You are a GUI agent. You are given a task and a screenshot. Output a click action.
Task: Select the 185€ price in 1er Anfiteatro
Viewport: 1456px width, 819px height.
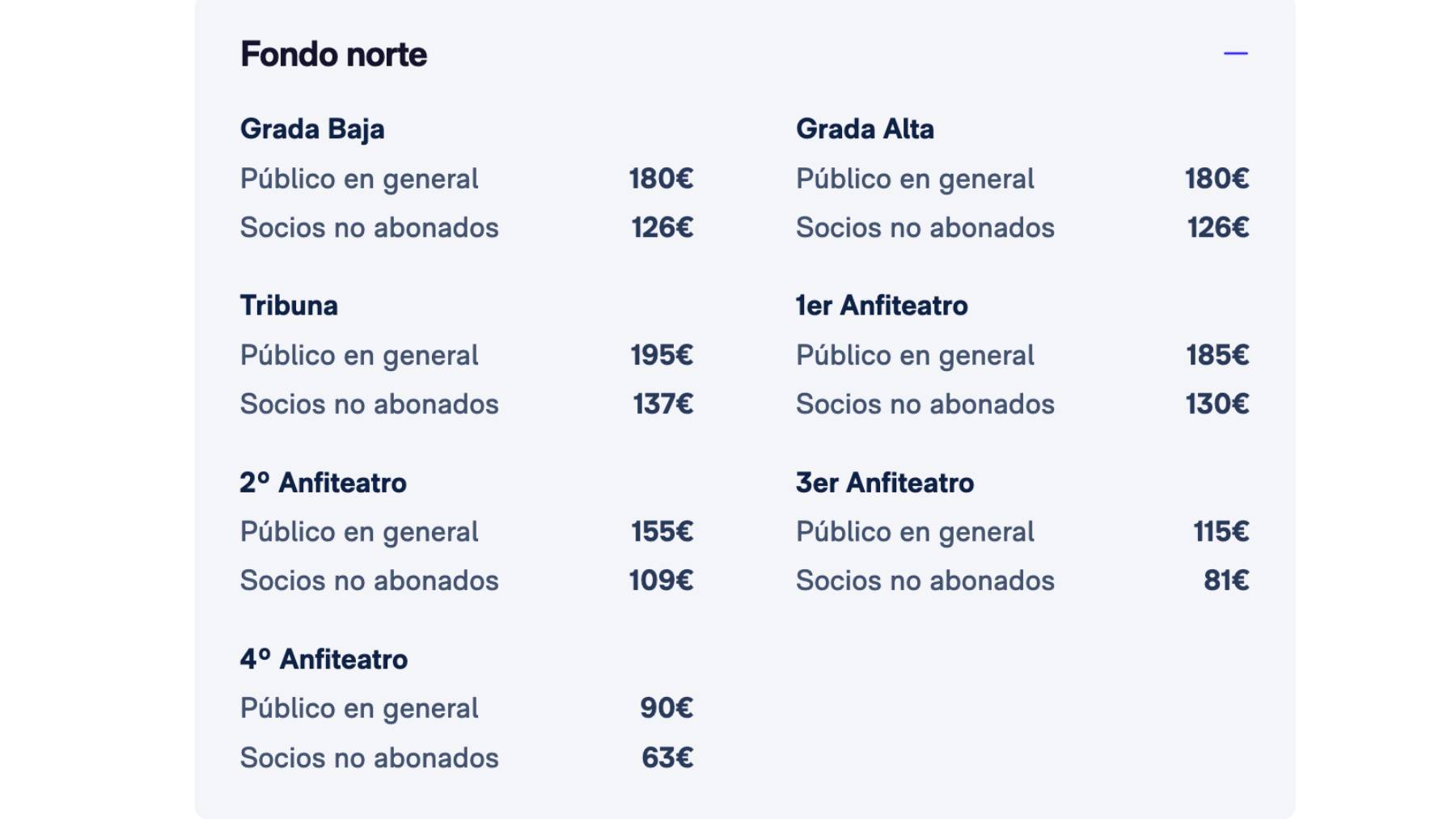point(1217,355)
